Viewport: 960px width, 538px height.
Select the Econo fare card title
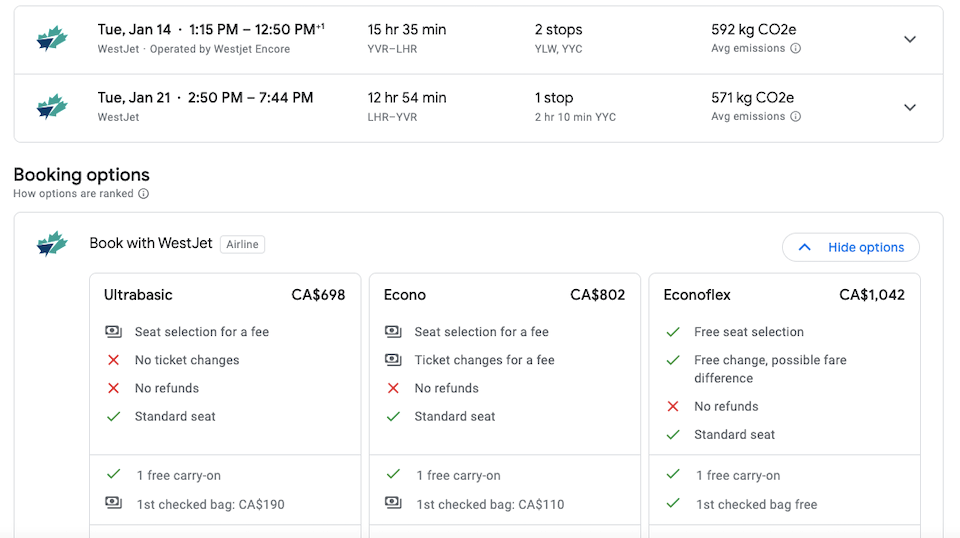[x=405, y=295]
